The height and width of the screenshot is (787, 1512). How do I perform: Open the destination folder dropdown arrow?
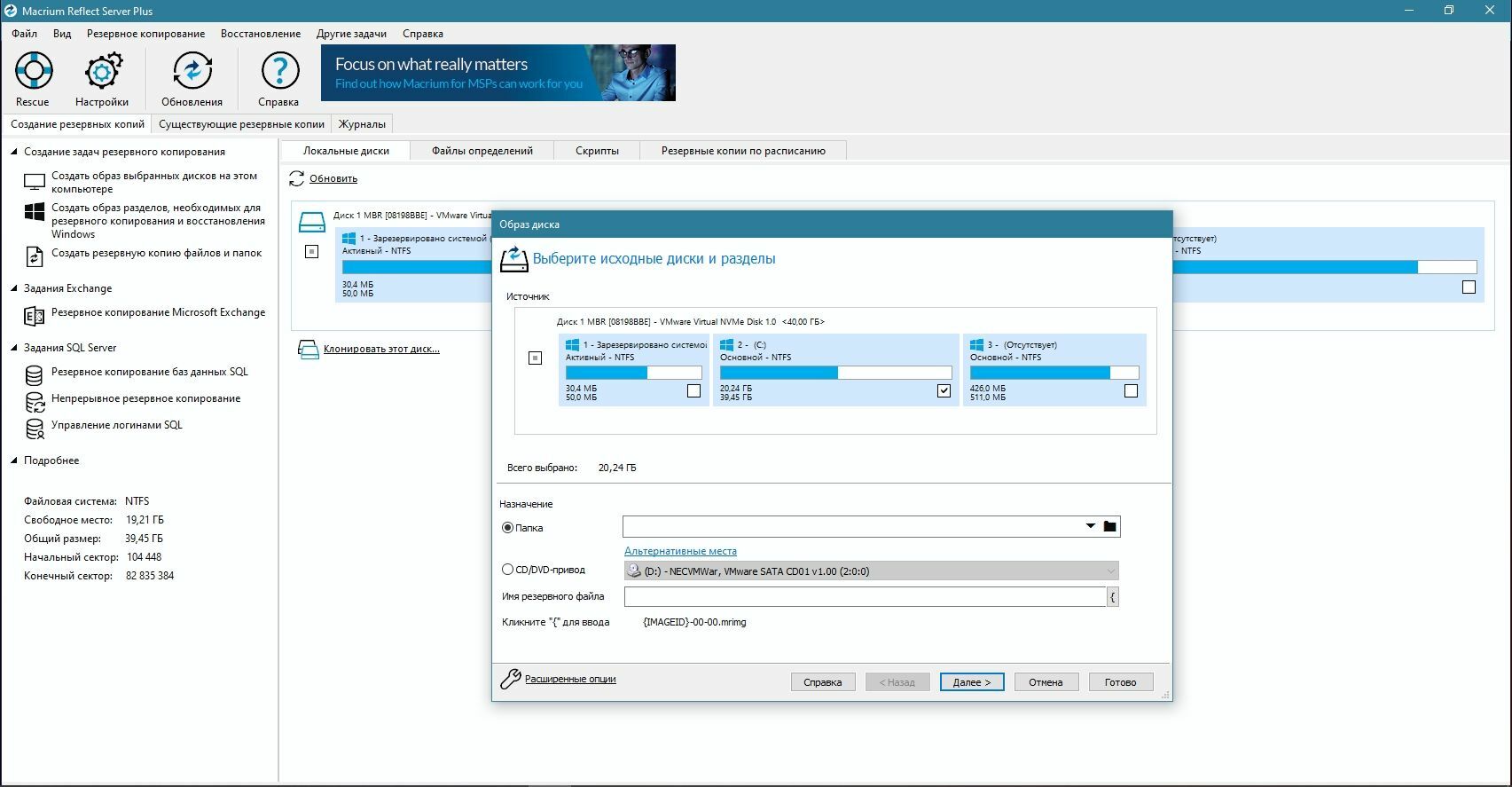[x=1091, y=527]
